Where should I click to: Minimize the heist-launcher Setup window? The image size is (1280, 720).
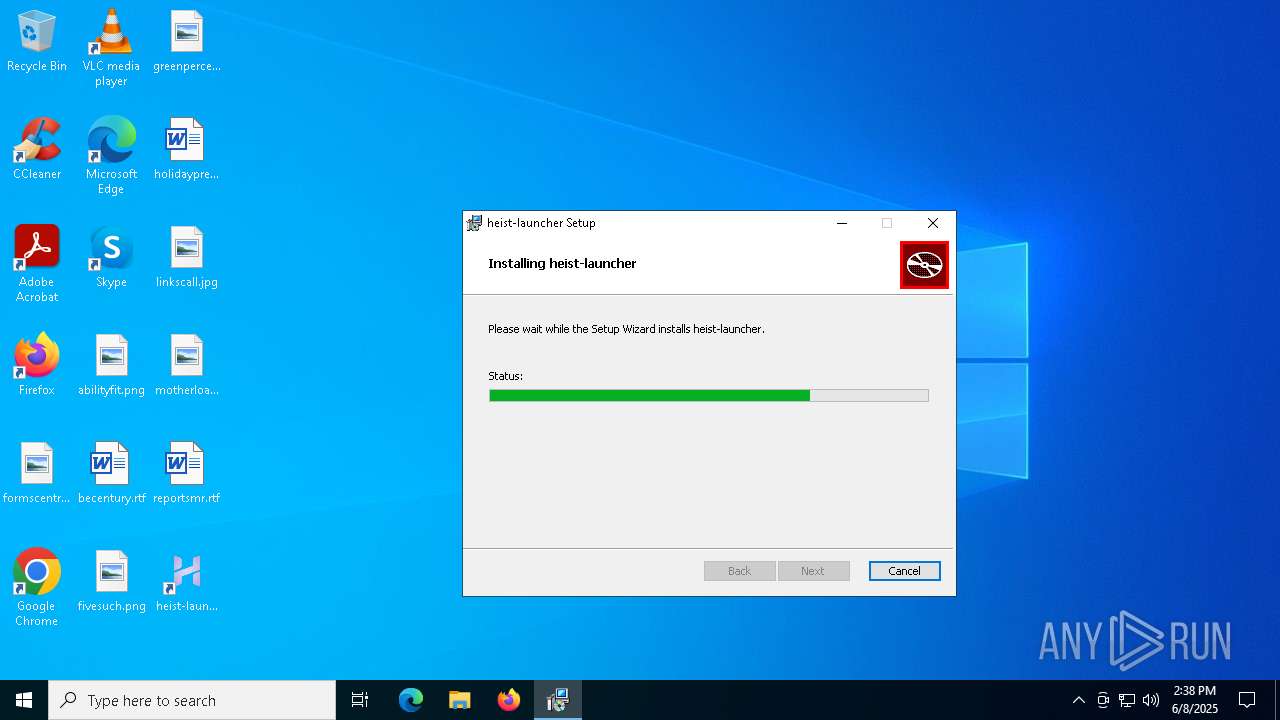click(842, 223)
